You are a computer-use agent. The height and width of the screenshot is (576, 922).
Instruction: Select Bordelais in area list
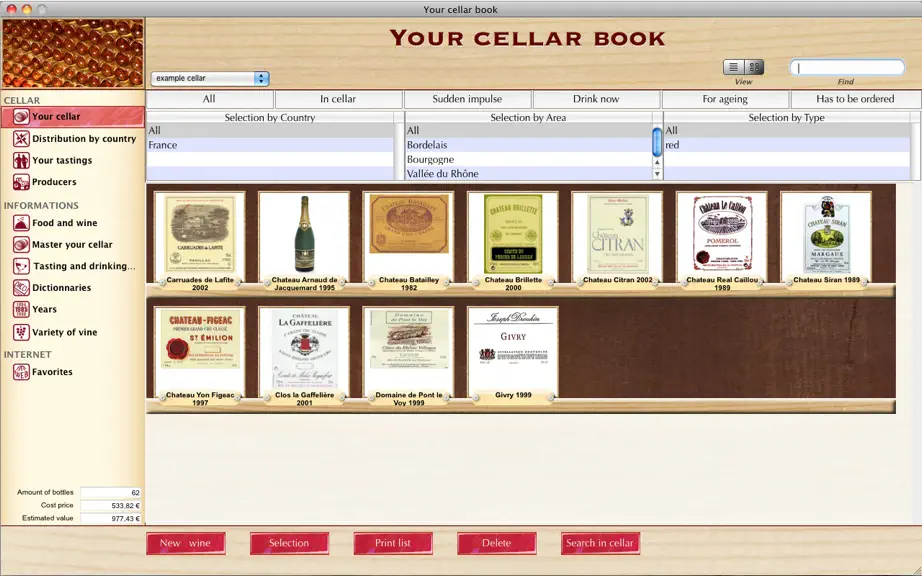point(529,145)
